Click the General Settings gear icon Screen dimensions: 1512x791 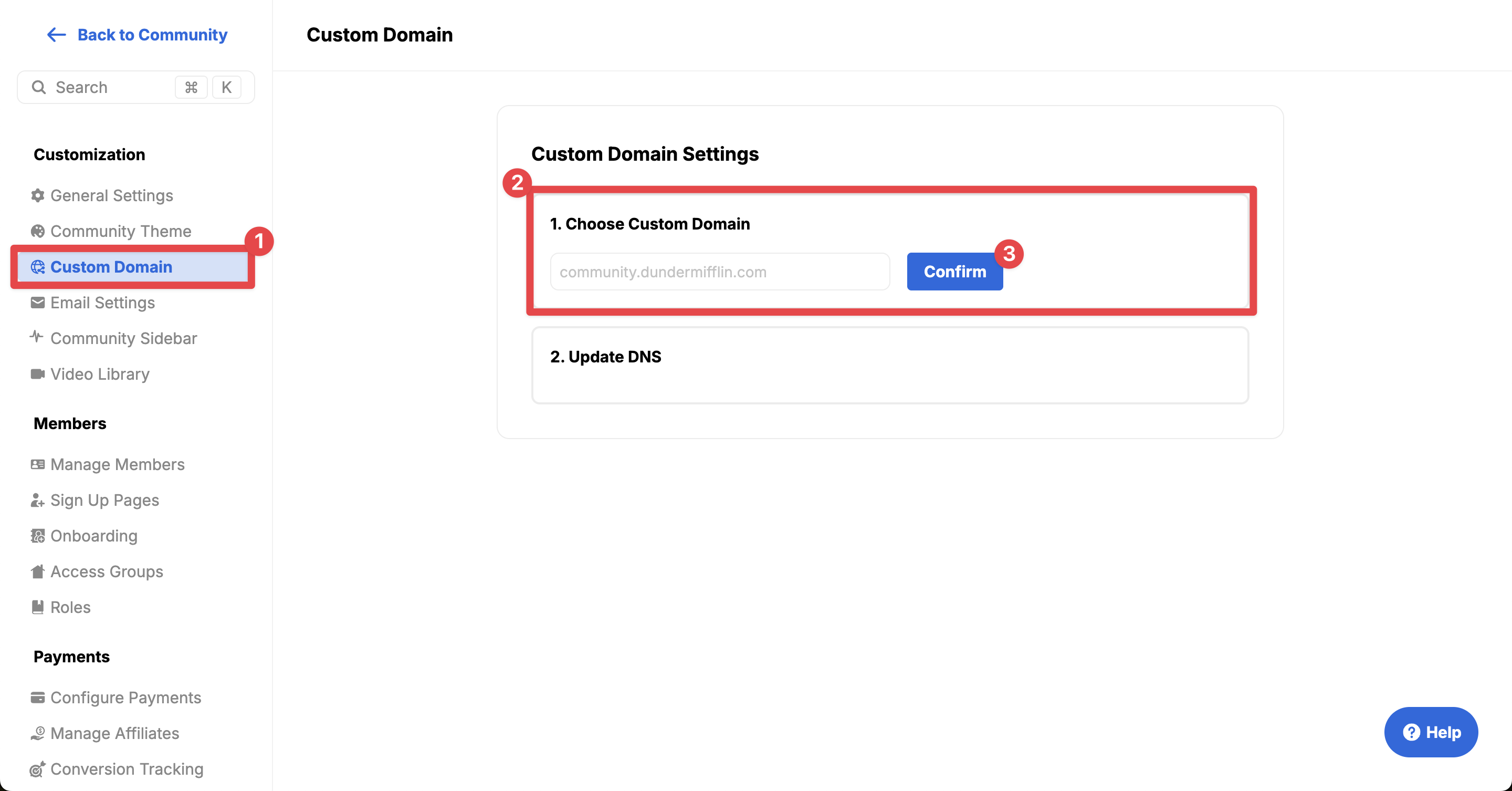(38, 195)
